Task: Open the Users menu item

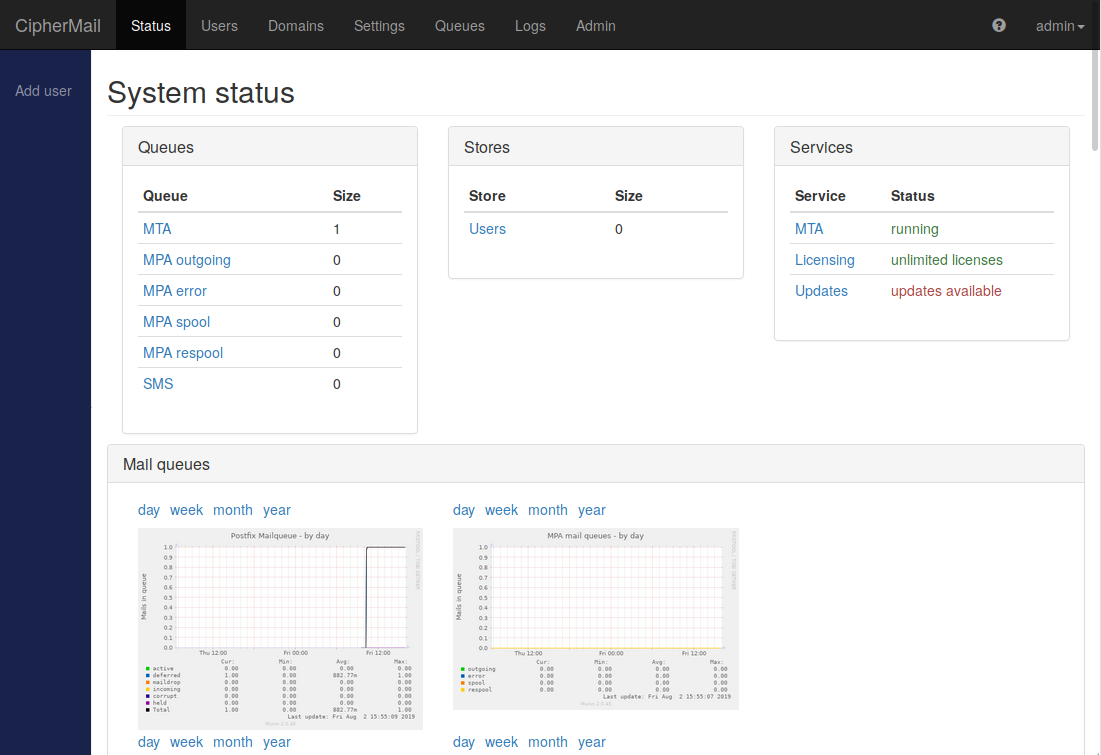Action: [x=219, y=26]
